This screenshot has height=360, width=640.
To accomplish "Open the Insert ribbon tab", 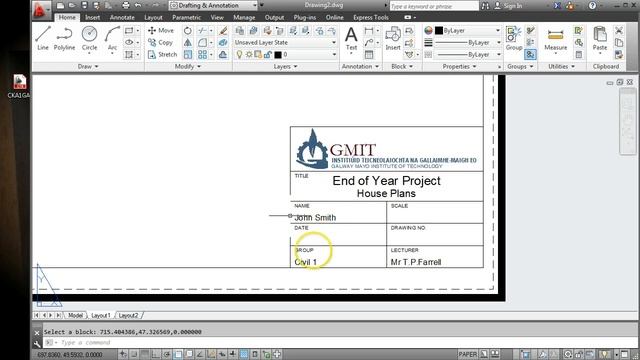I will tap(93, 17).
